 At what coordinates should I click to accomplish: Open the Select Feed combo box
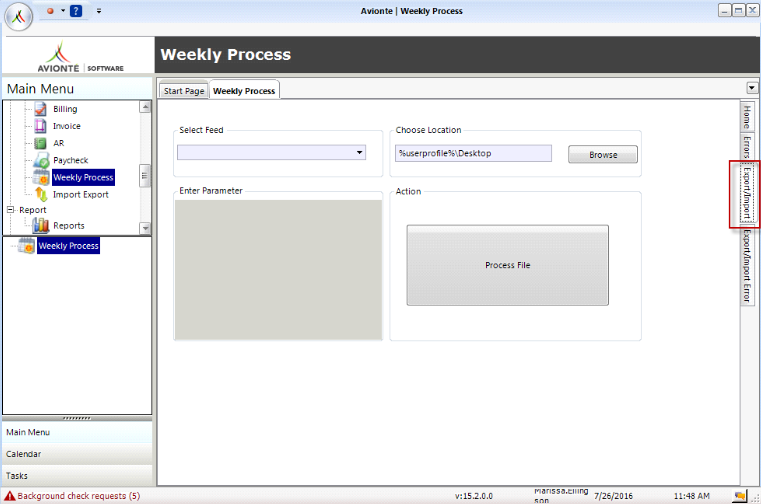(271, 152)
